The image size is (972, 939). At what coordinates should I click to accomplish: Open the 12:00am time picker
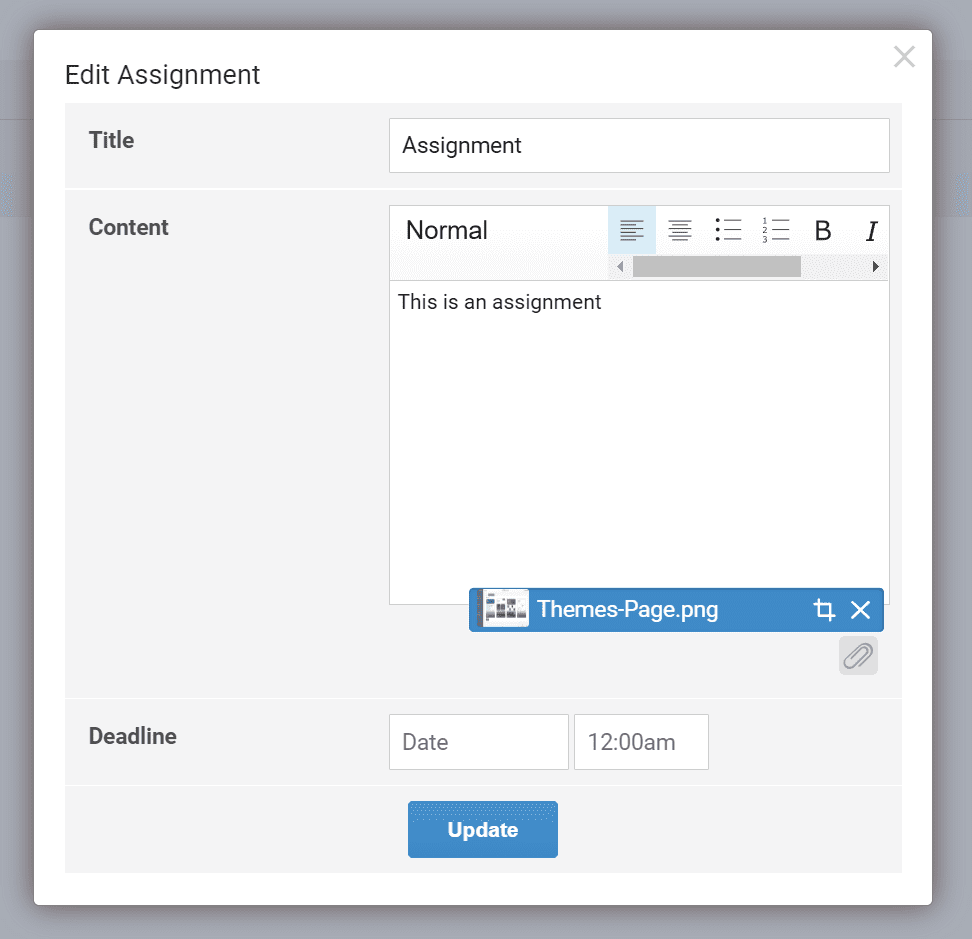[641, 742]
